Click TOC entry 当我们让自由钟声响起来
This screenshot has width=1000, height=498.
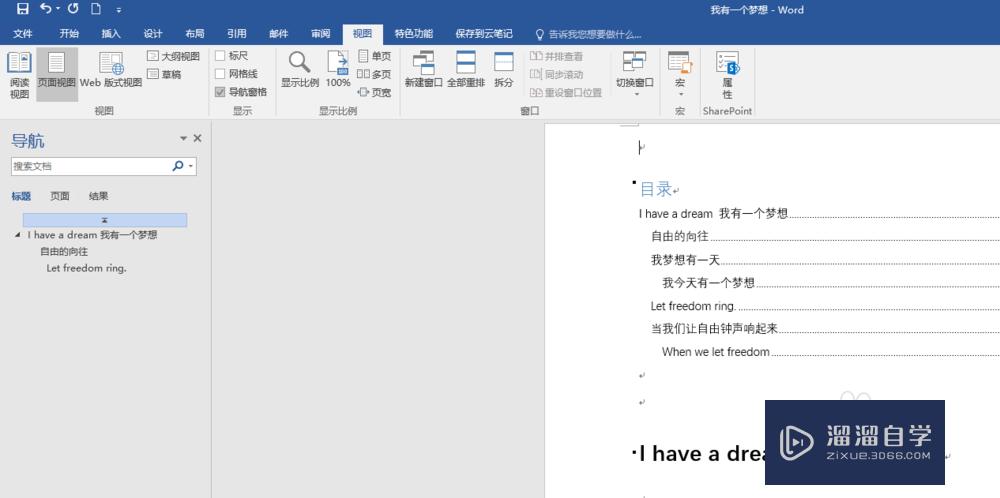[714, 329]
